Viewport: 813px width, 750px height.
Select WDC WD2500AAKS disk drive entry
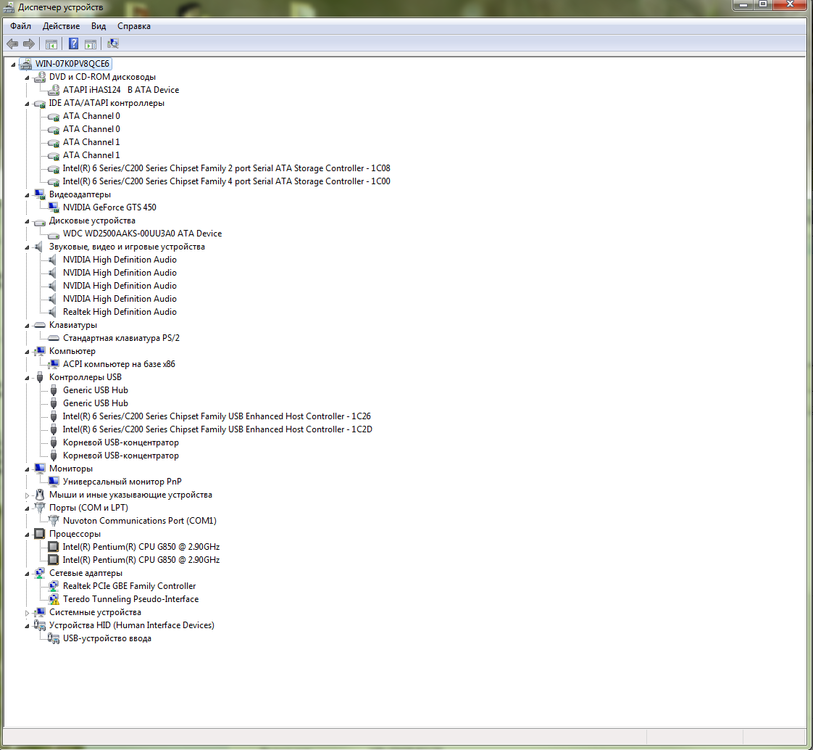tap(142, 233)
